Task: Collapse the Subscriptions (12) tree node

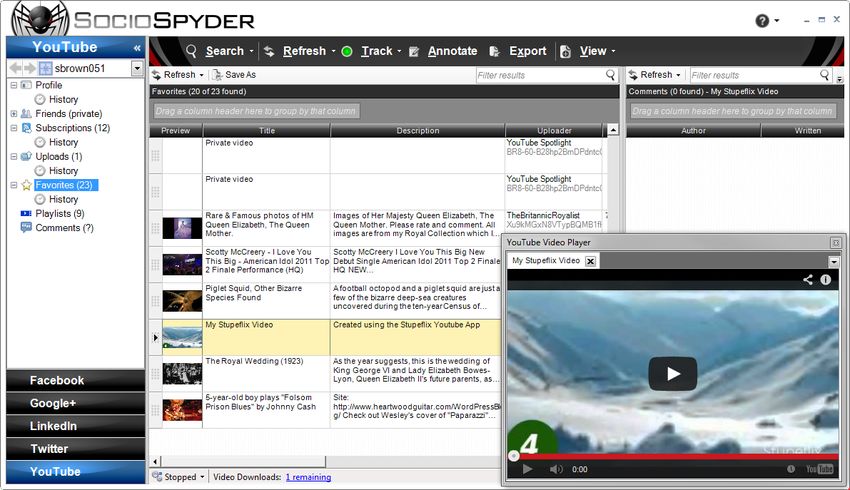Action: tap(14, 128)
